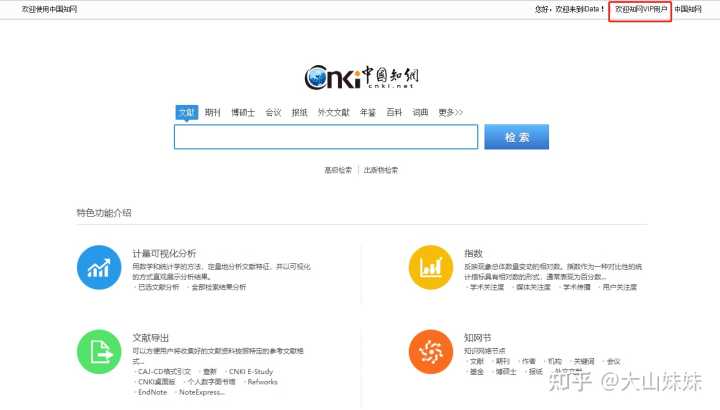Screen dimensions: 720x410
Task: Expand the 更多>> search categories
Action: click(x=450, y=112)
